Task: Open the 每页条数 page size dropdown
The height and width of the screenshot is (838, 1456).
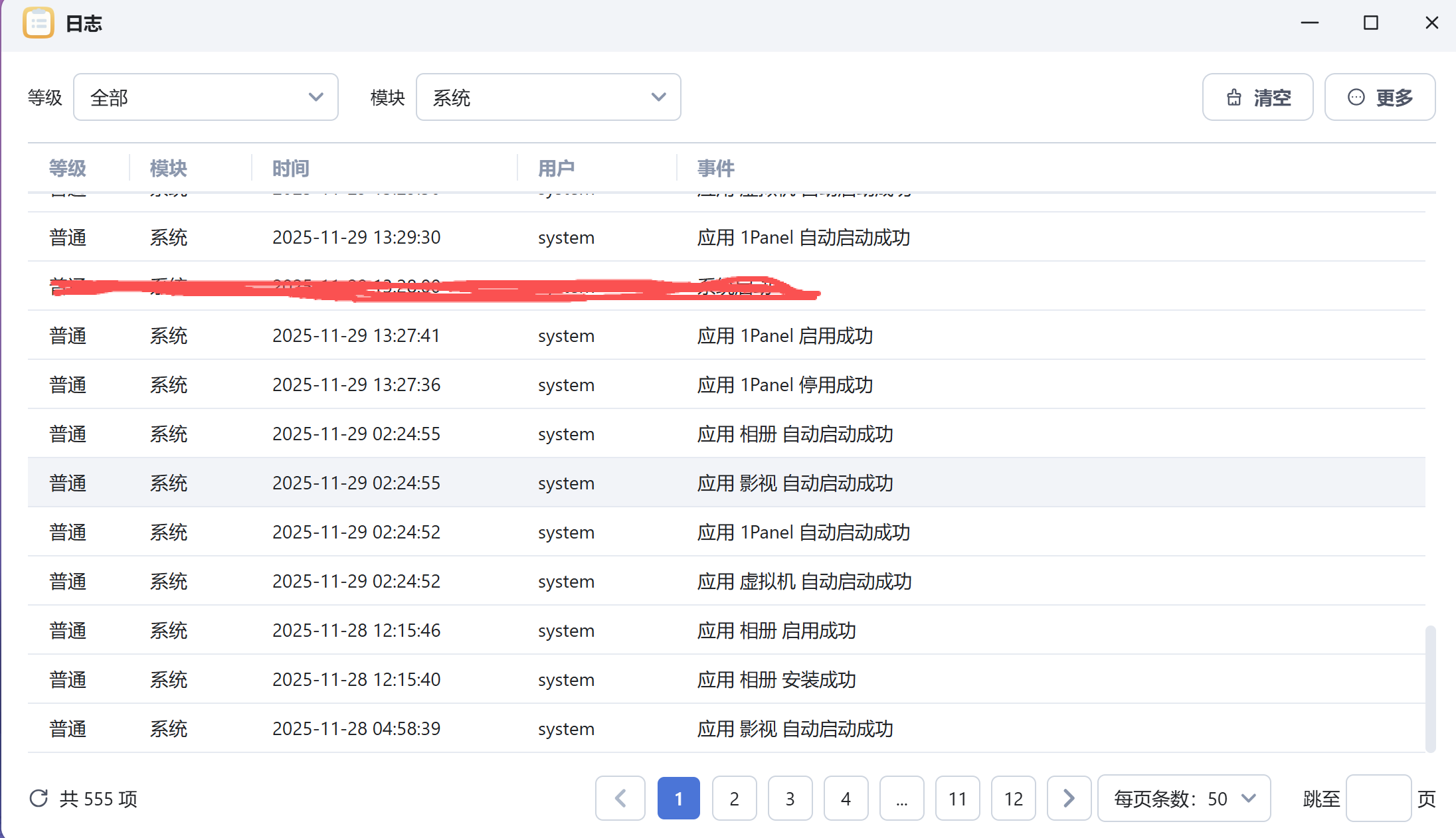Action: 1184,798
